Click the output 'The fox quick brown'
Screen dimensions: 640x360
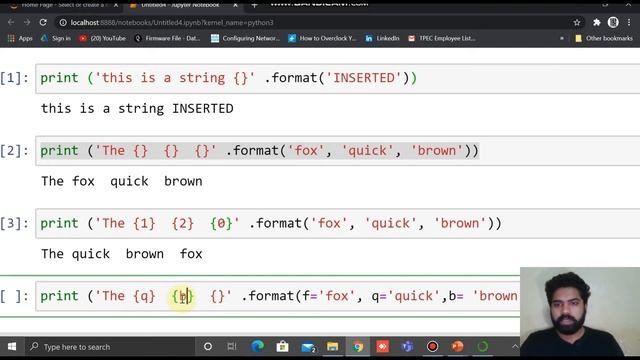click(x=122, y=181)
